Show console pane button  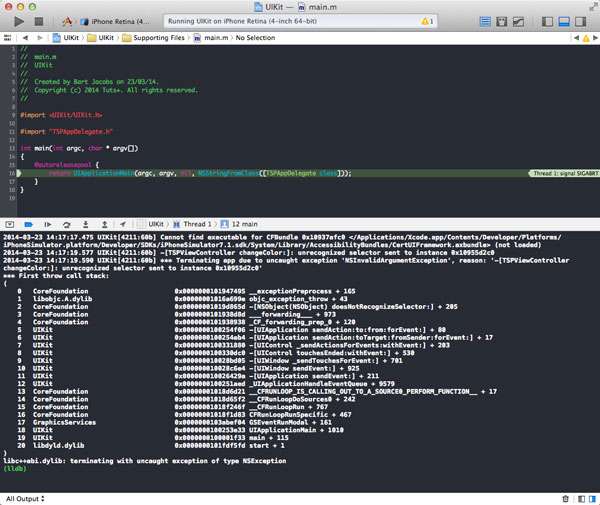[592, 499]
